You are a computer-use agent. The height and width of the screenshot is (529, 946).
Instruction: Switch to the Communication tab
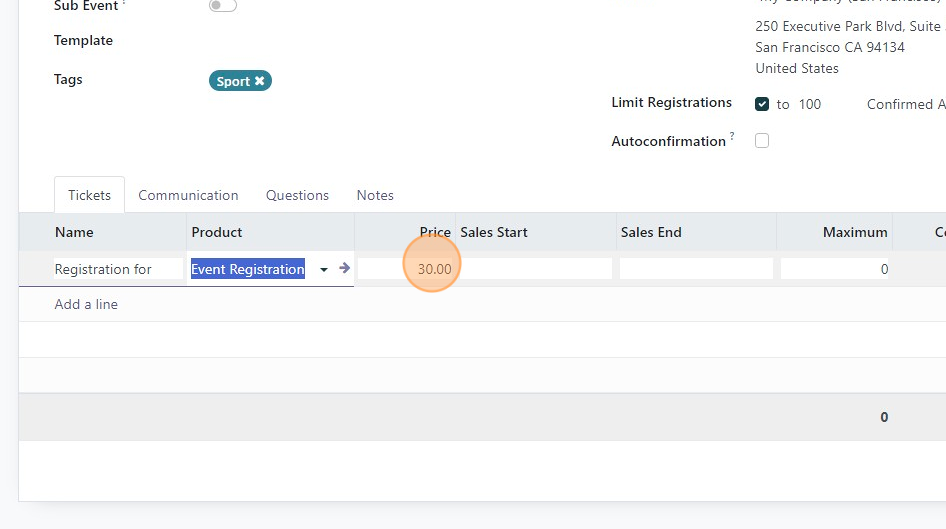pos(188,195)
